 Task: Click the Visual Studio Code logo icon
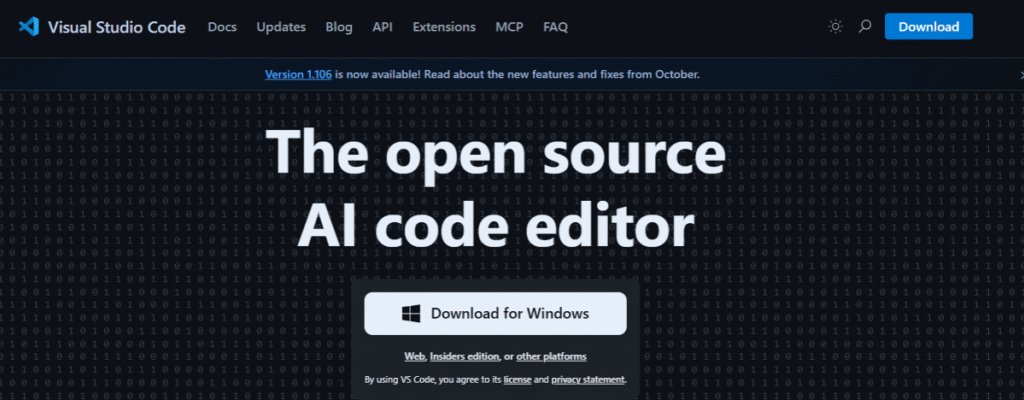coord(29,27)
